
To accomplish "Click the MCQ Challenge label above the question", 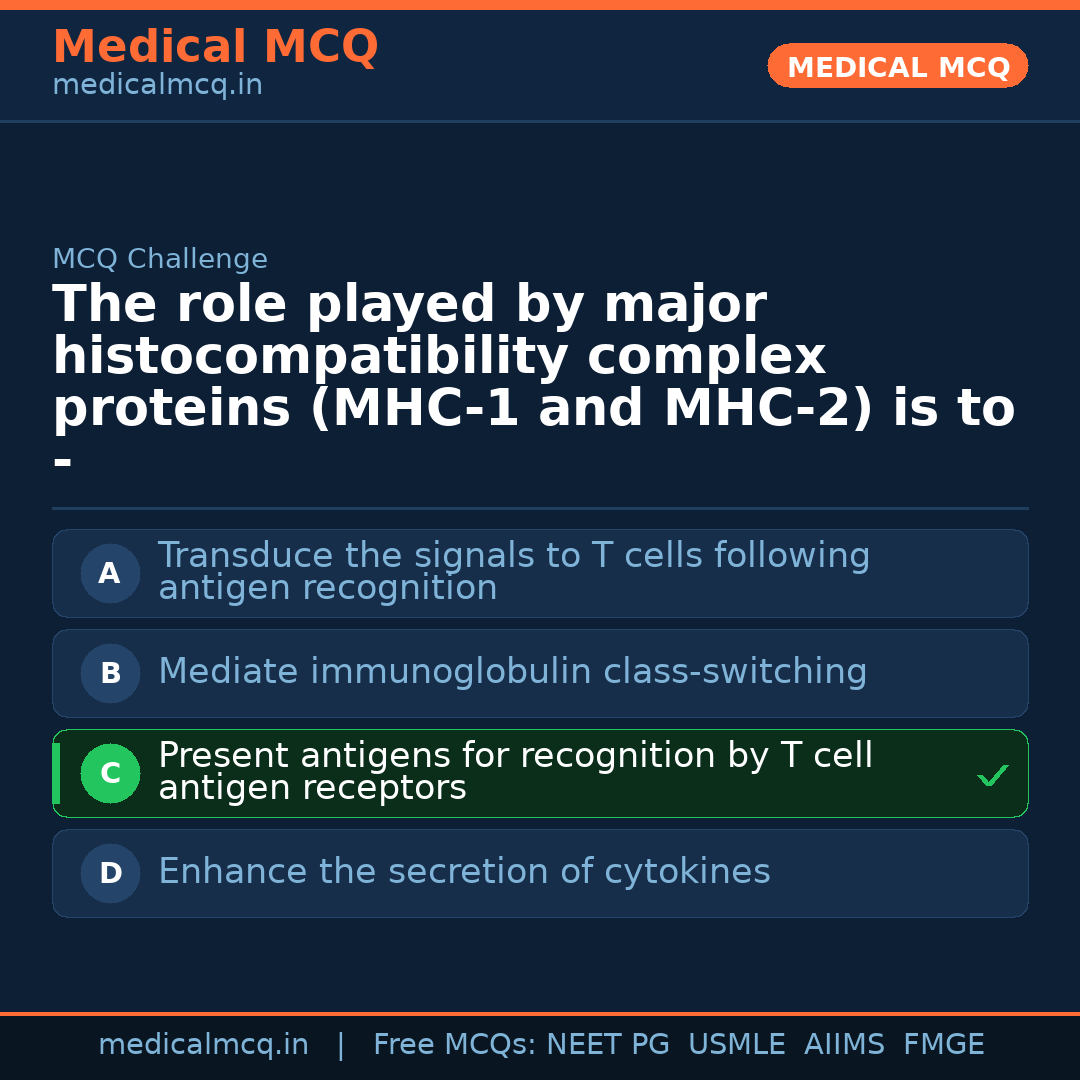I will (160, 260).
